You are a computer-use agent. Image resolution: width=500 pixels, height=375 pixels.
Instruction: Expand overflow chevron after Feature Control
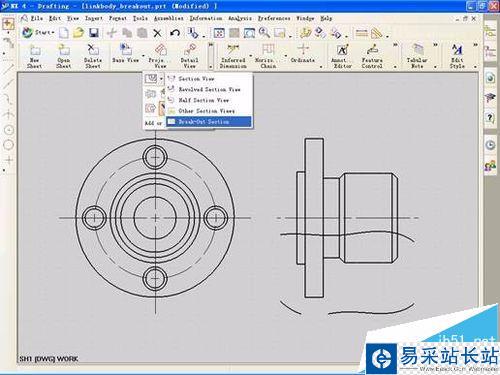pyautogui.click(x=395, y=45)
